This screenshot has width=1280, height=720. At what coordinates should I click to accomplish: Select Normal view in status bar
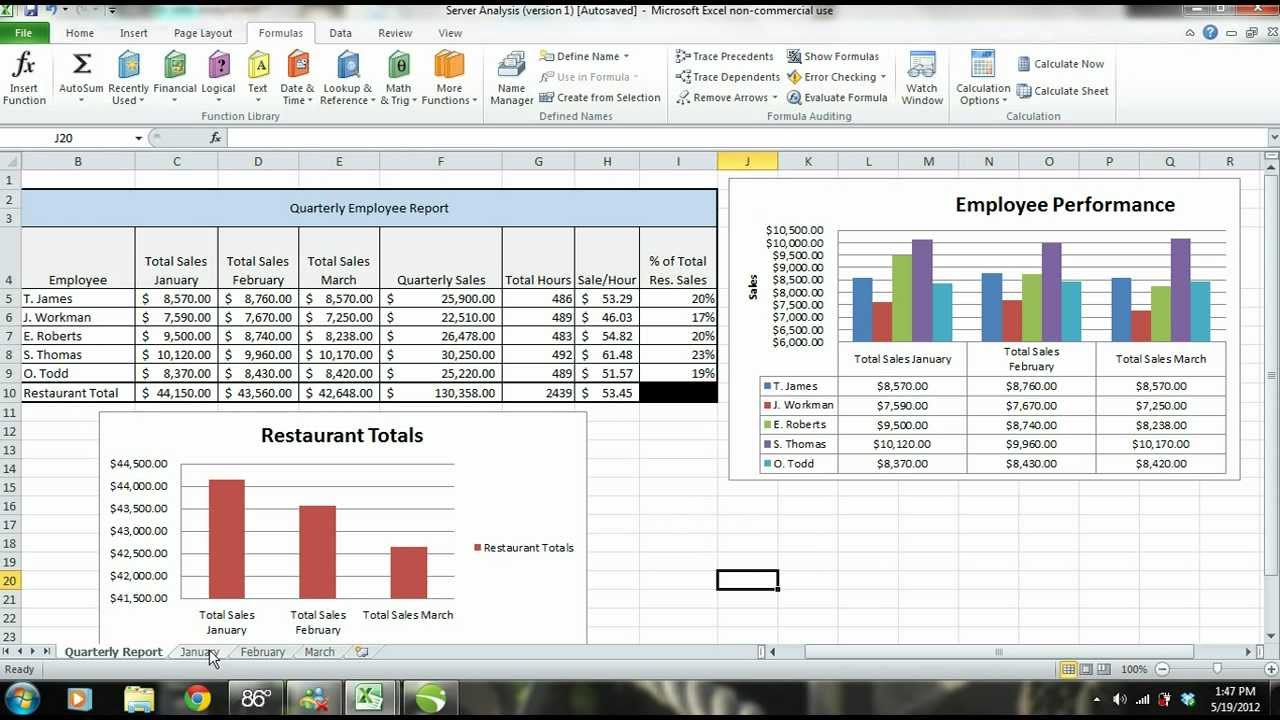pos(1068,669)
